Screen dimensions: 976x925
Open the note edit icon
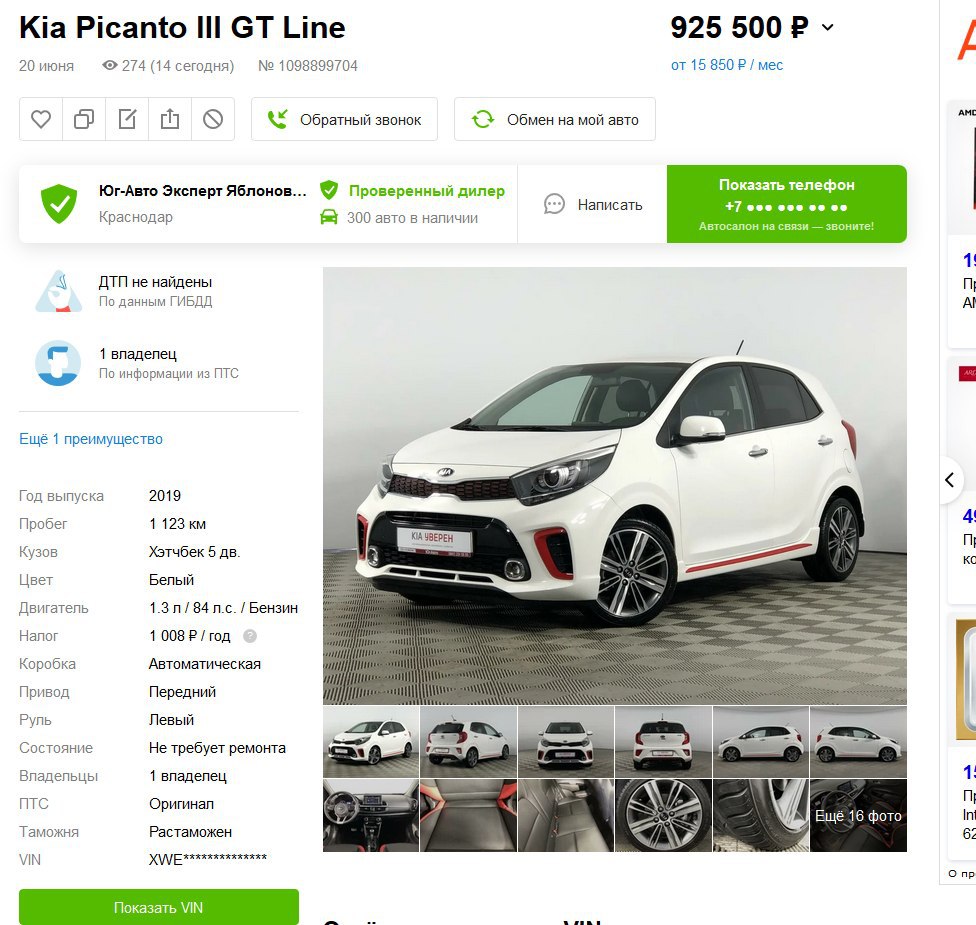(x=127, y=119)
